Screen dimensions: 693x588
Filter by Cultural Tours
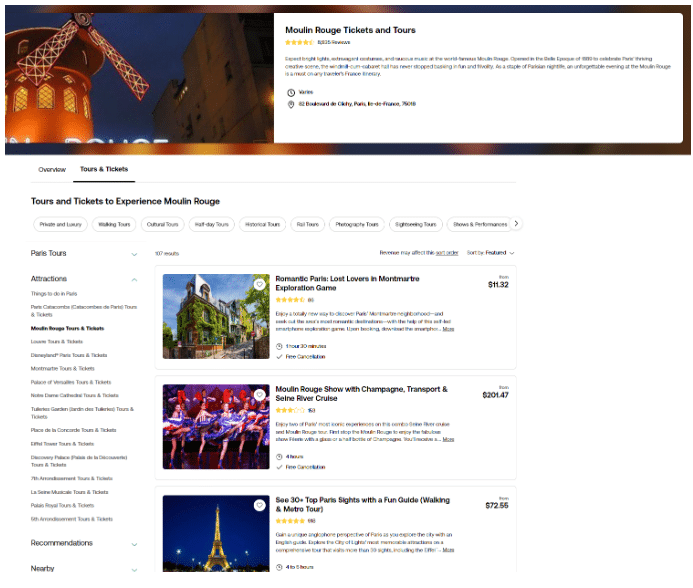point(162,224)
